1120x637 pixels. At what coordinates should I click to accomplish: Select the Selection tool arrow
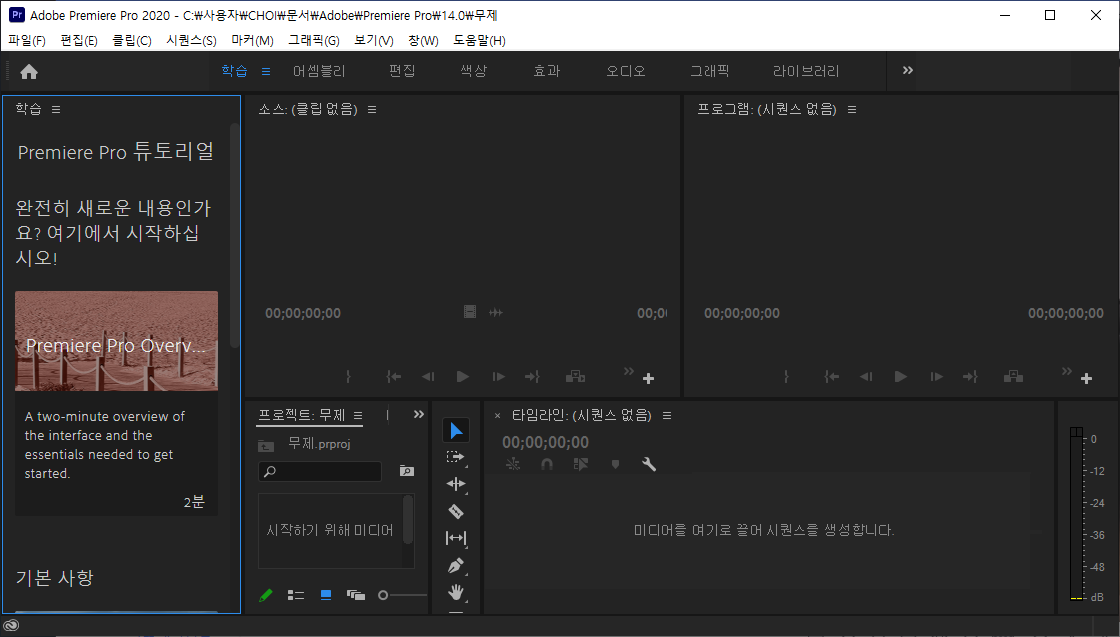click(456, 431)
